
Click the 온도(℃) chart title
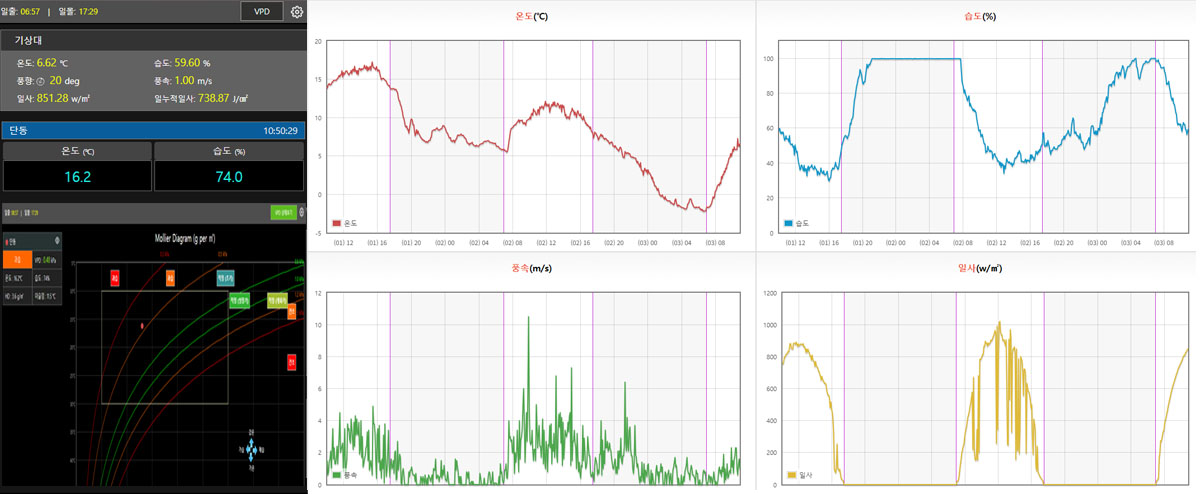[533, 17]
